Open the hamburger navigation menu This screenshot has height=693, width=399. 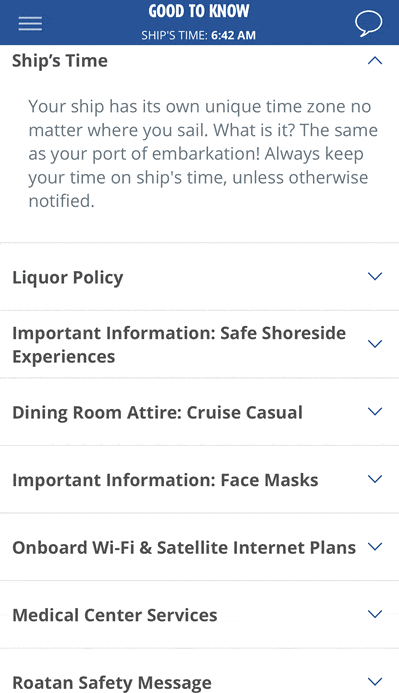pyautogui.click(x=30, y=24)
